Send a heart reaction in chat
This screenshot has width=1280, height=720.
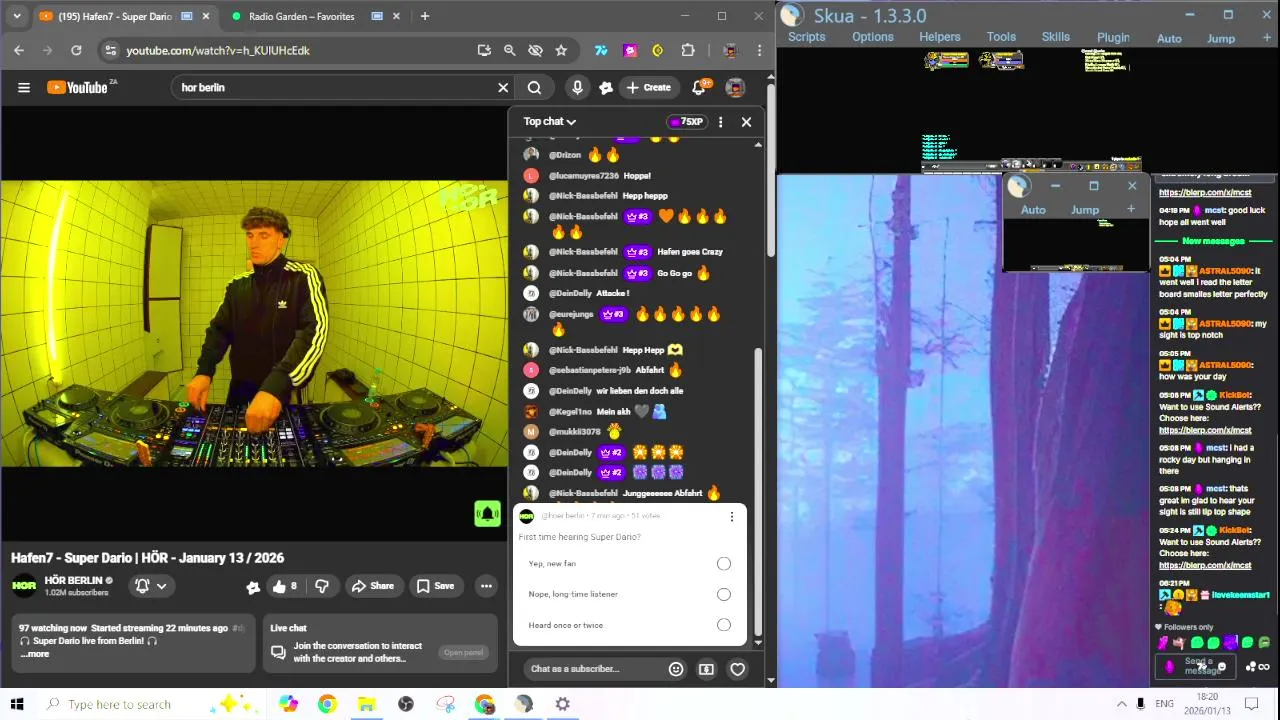tap(737, 669)
